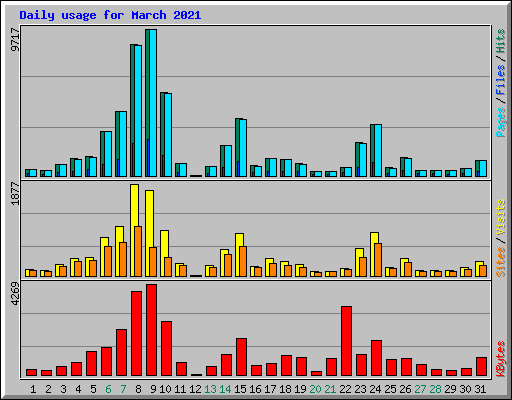
Task: Select day label 5 on x-axis
Action: pyautogui.click(x=93, y=389)
